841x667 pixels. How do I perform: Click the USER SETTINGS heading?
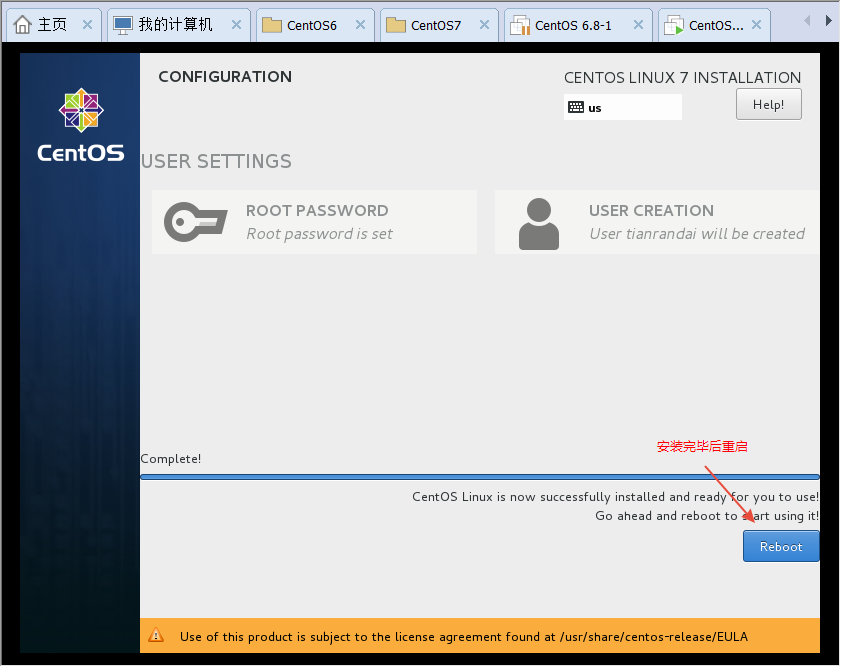[x=216, y=161]
